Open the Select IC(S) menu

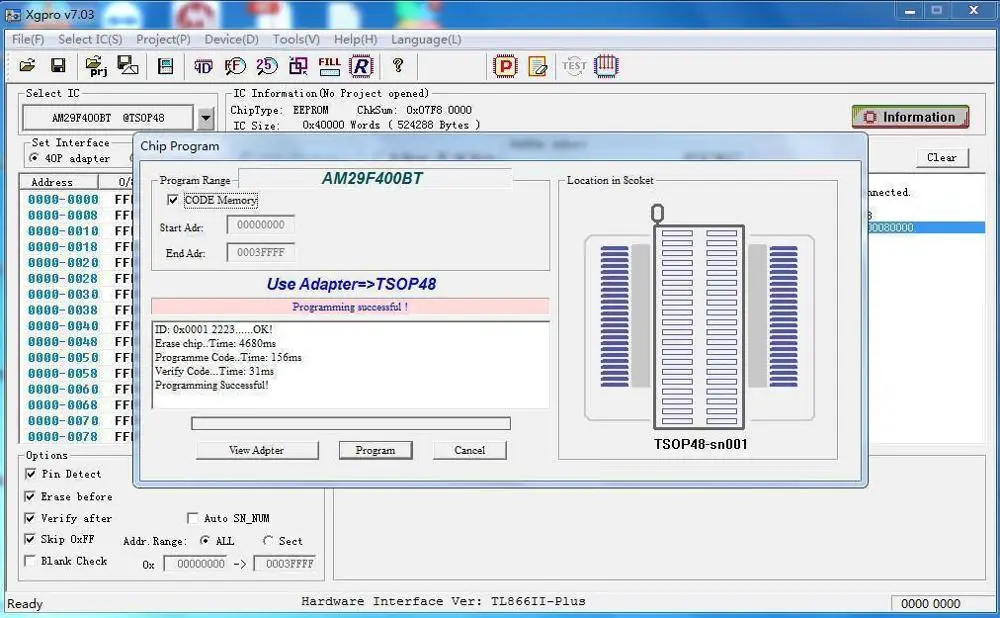click(90, 40)
